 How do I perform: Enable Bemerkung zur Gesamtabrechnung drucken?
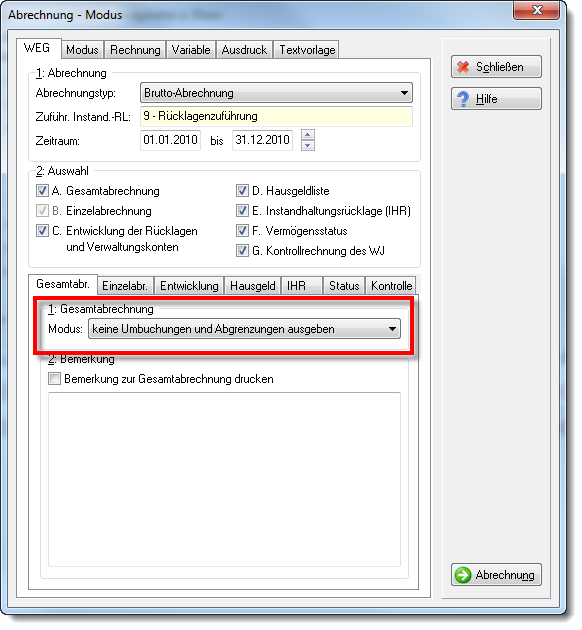[54, 379]
